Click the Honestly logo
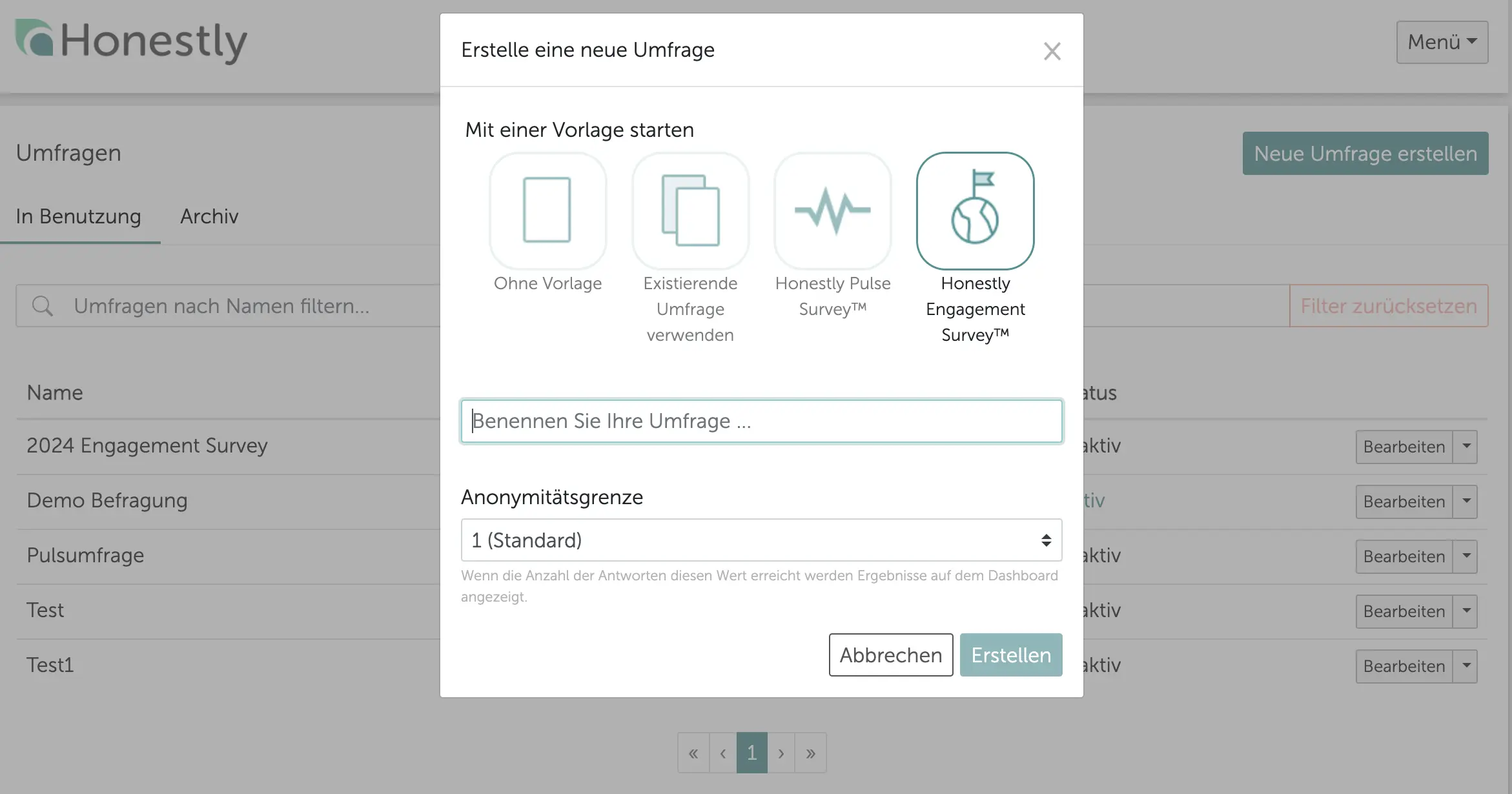1512x794 pixels. click(131, 41)
